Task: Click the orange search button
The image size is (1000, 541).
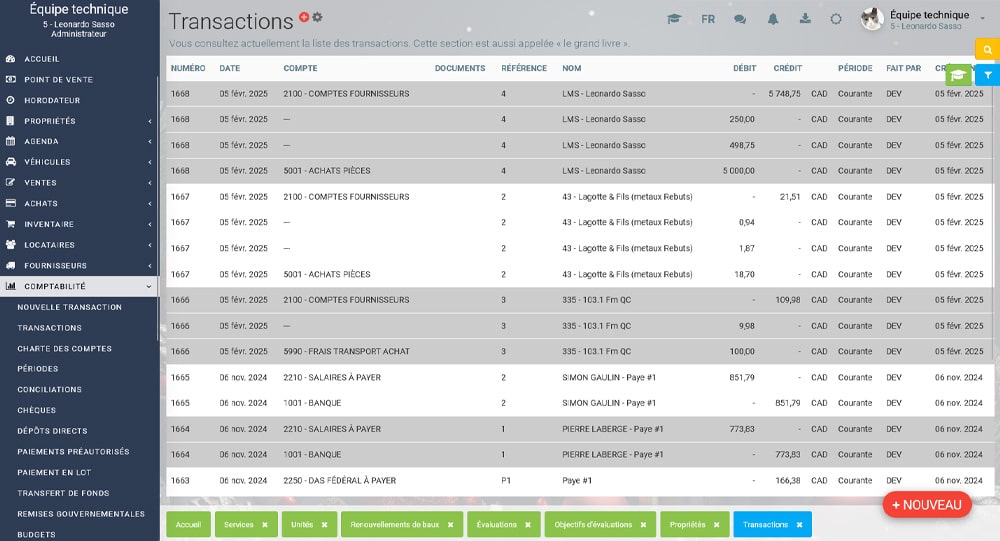Action: tap(987, 49)
